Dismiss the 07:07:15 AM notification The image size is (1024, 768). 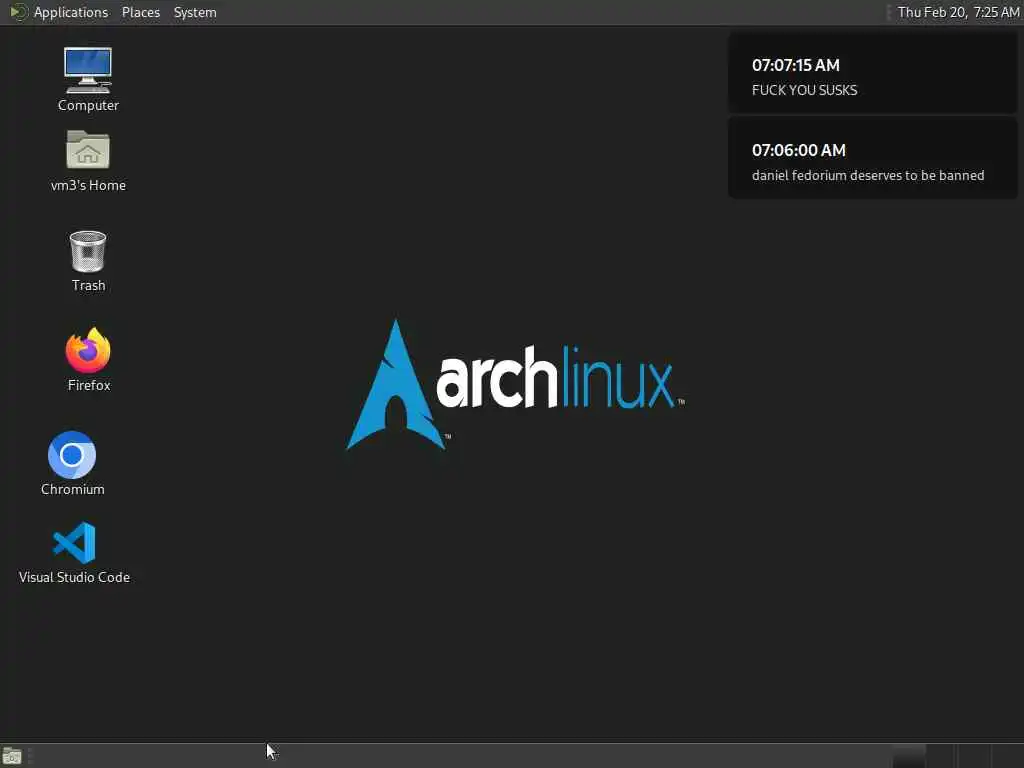point(872,74)
